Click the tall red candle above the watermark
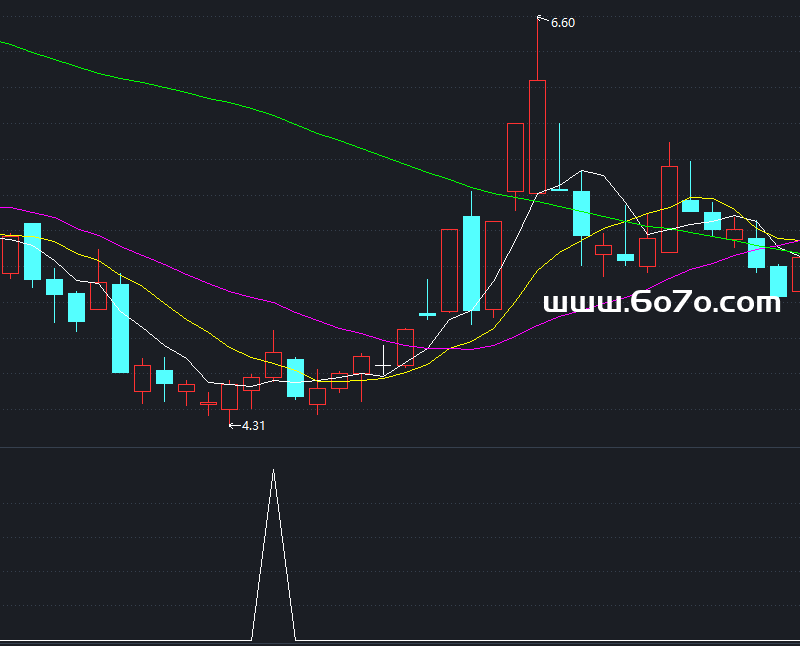 [669, 209]
